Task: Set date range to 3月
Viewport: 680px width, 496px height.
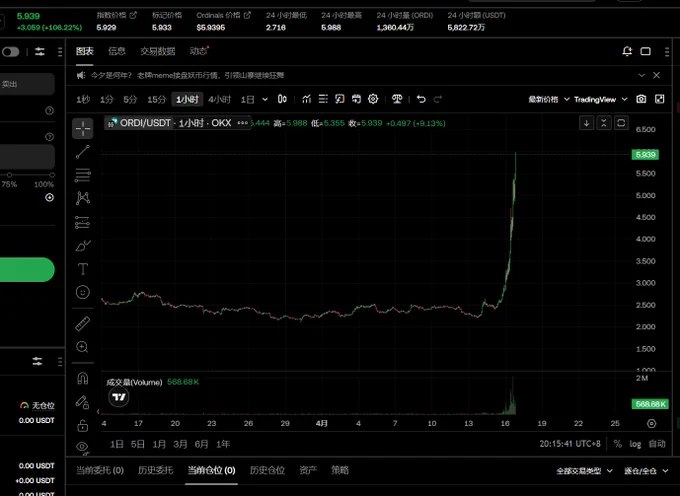Action: click(180, 444)
